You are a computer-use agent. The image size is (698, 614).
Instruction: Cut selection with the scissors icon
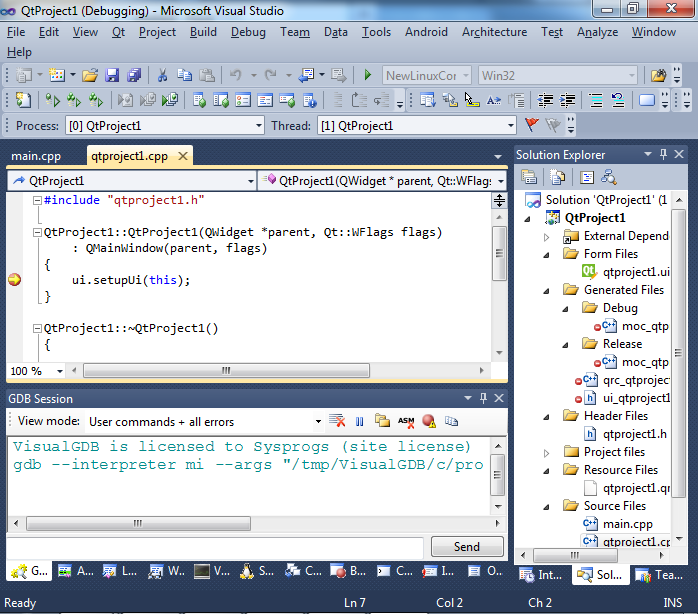pos(162,75)
